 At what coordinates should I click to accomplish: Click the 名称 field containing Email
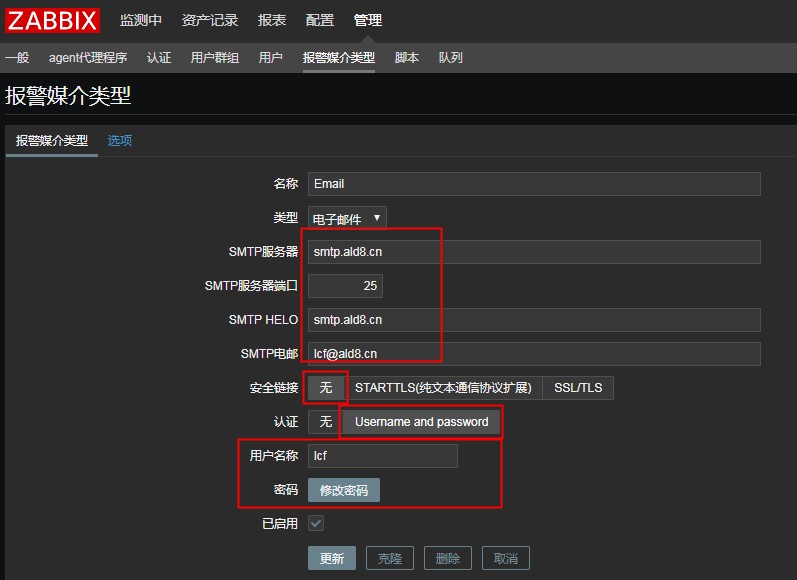(x=534, y=184)
